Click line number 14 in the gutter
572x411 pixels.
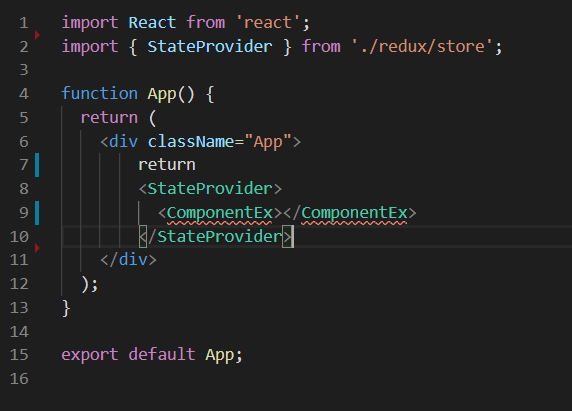[19, 331]
